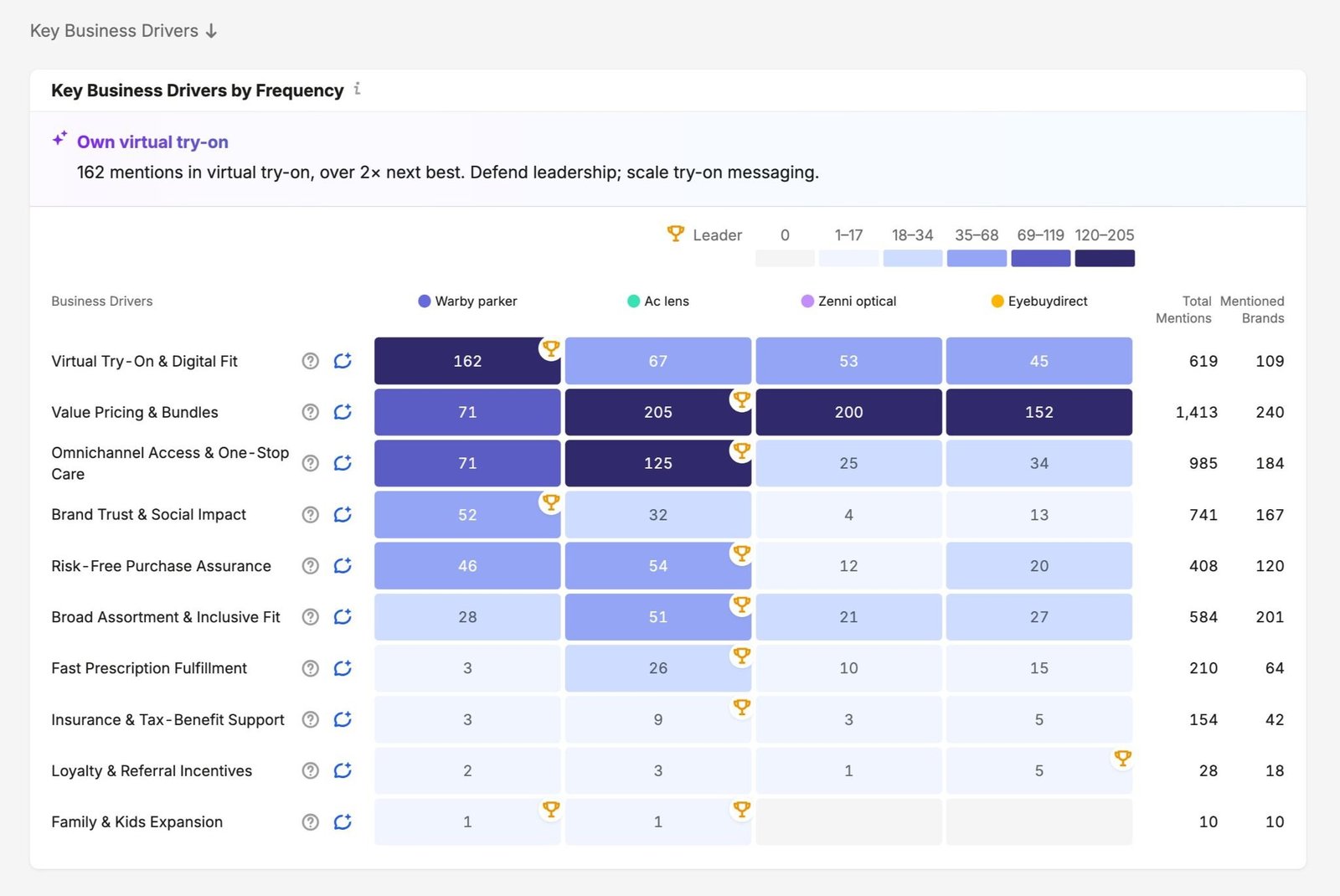Image resolution: width=1340 pixels, height=896 pixels.
Task: Click the Leader trophy icon in the legend
Action: coord(675,234)
